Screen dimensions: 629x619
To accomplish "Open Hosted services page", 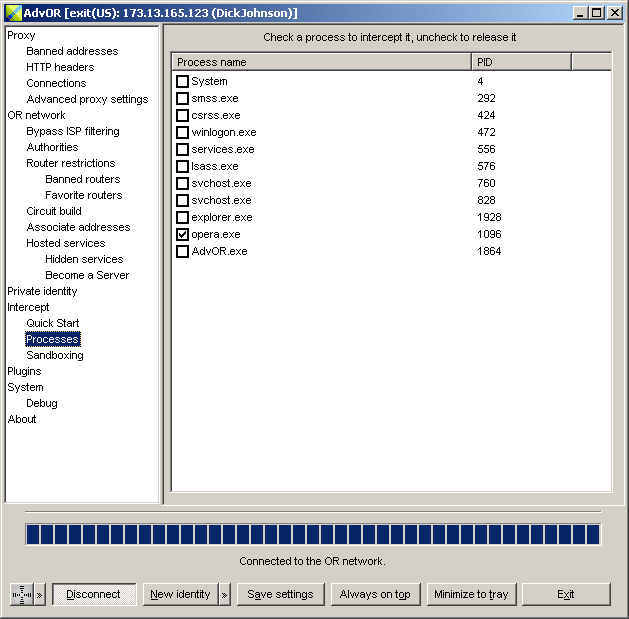I will pyautogui.click(x=66, y=244).
